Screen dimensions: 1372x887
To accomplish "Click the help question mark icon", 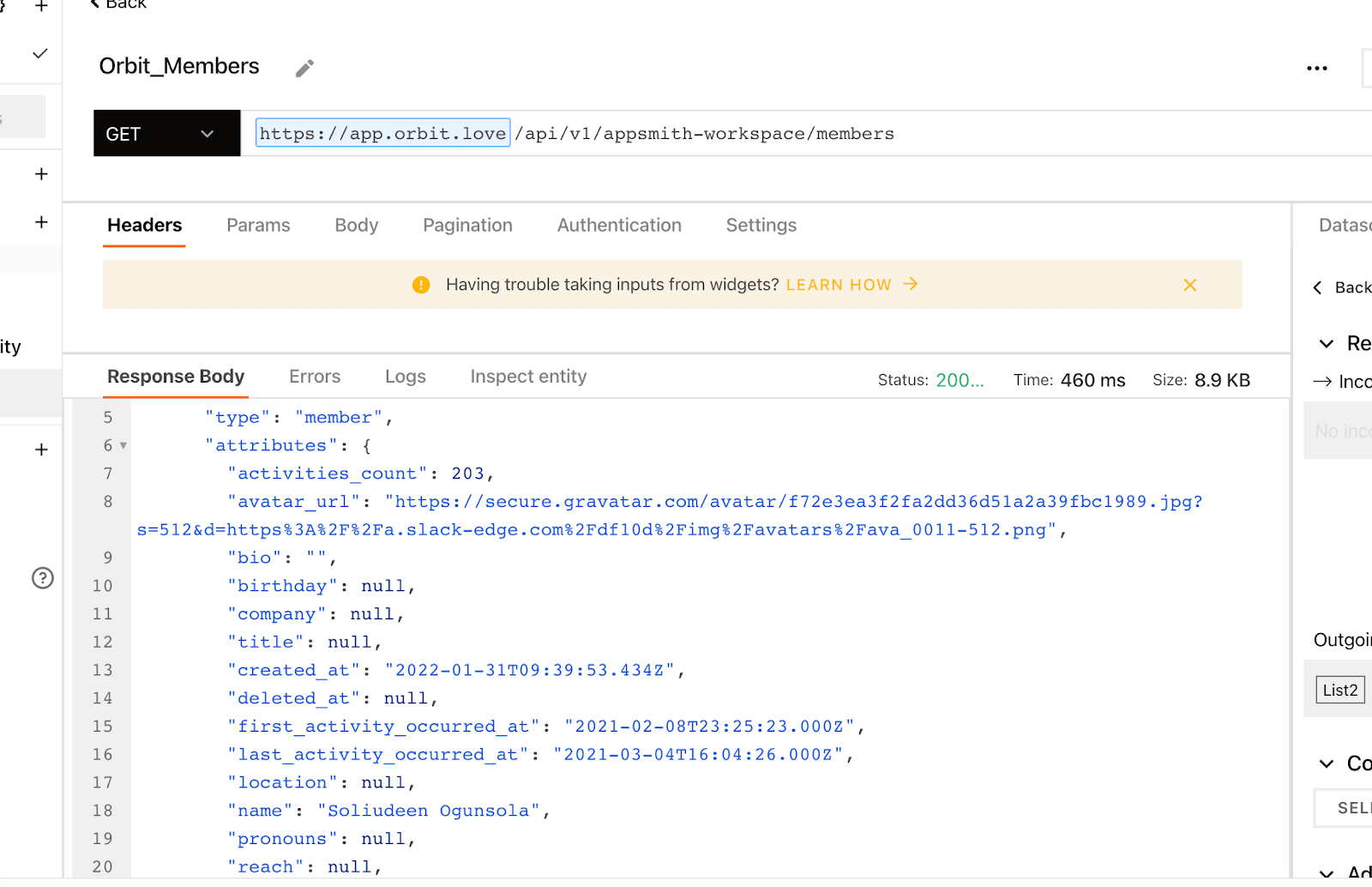I will [x=43, y=578].
